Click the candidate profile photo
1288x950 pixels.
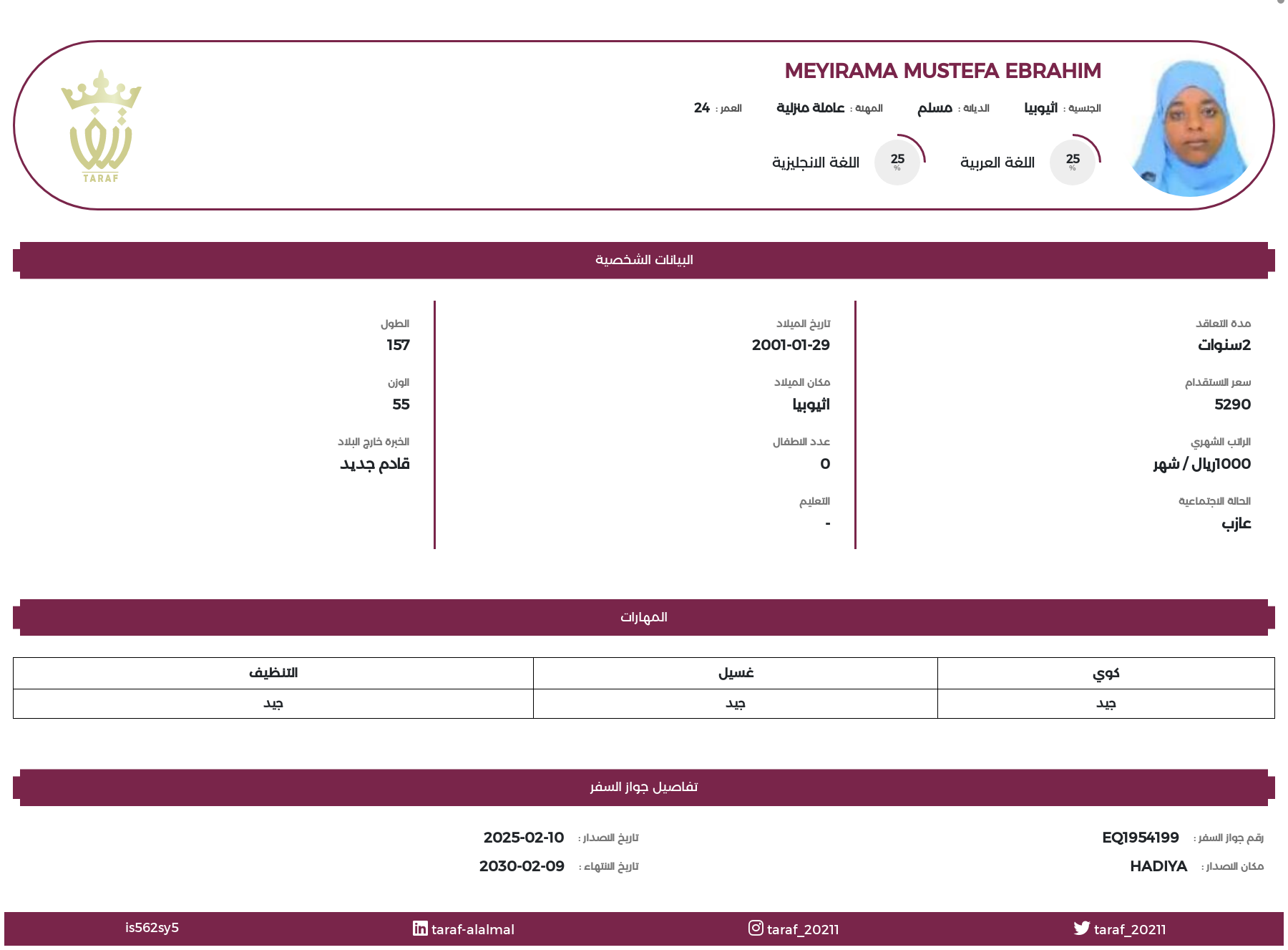coord(1189,127)
